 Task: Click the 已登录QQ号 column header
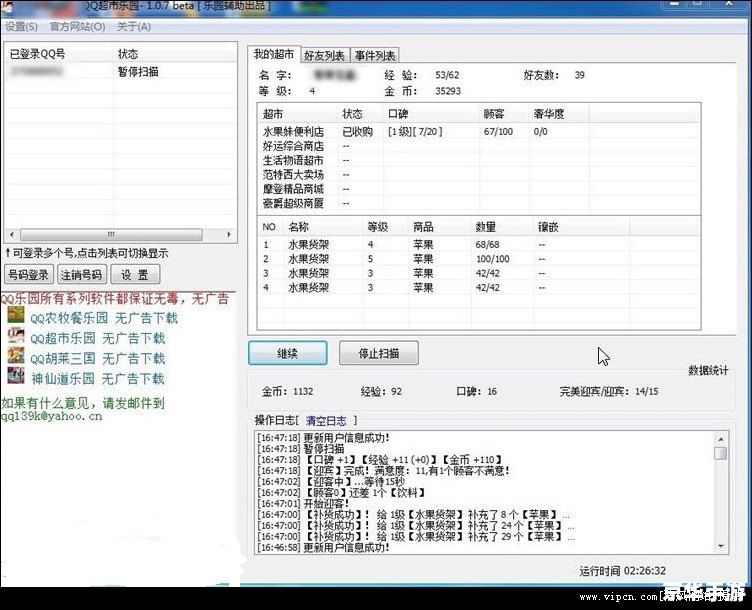(x=60, y=54)
